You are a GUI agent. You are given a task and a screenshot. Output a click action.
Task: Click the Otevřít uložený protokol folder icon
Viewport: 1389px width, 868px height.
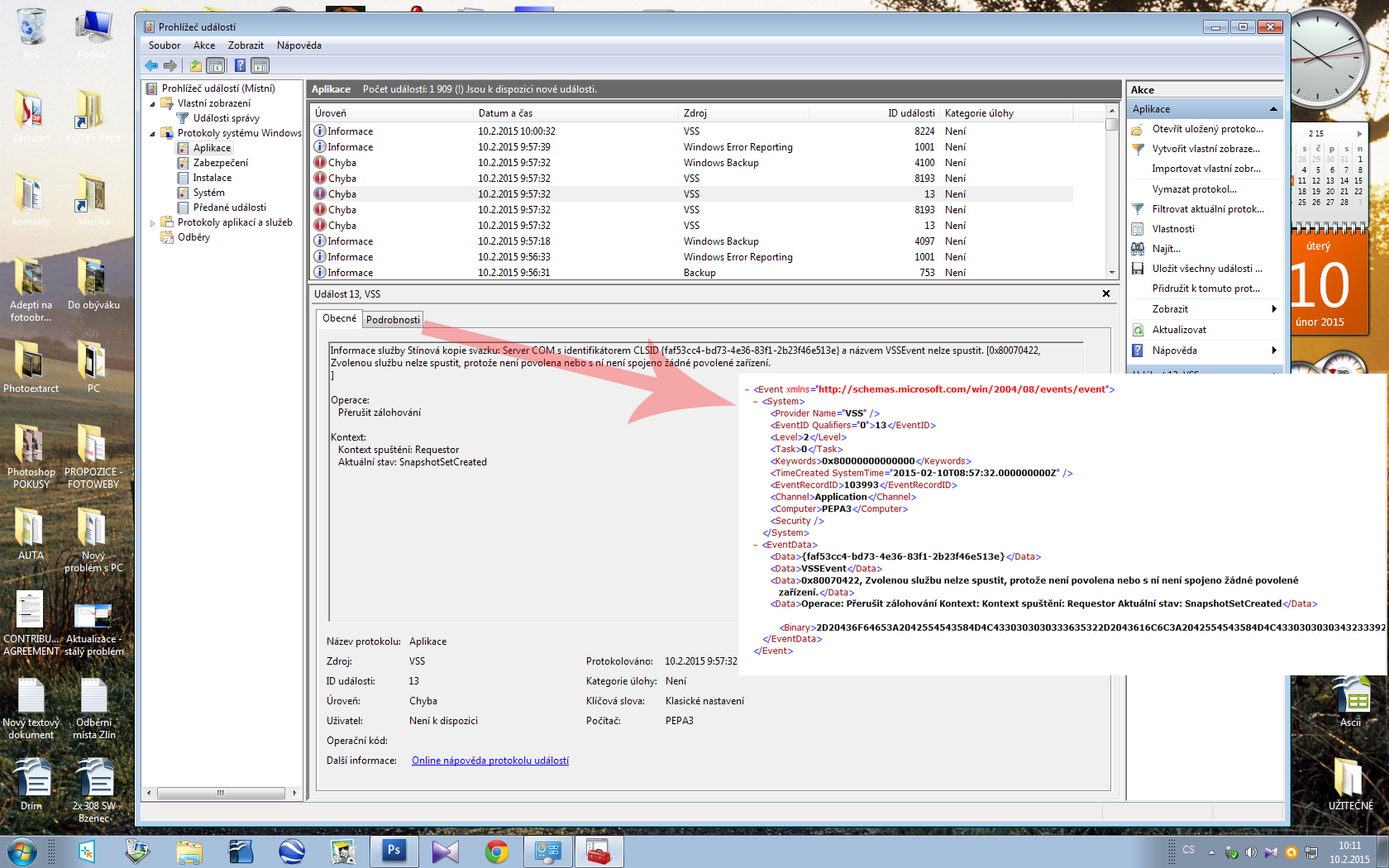point(1138,129)
